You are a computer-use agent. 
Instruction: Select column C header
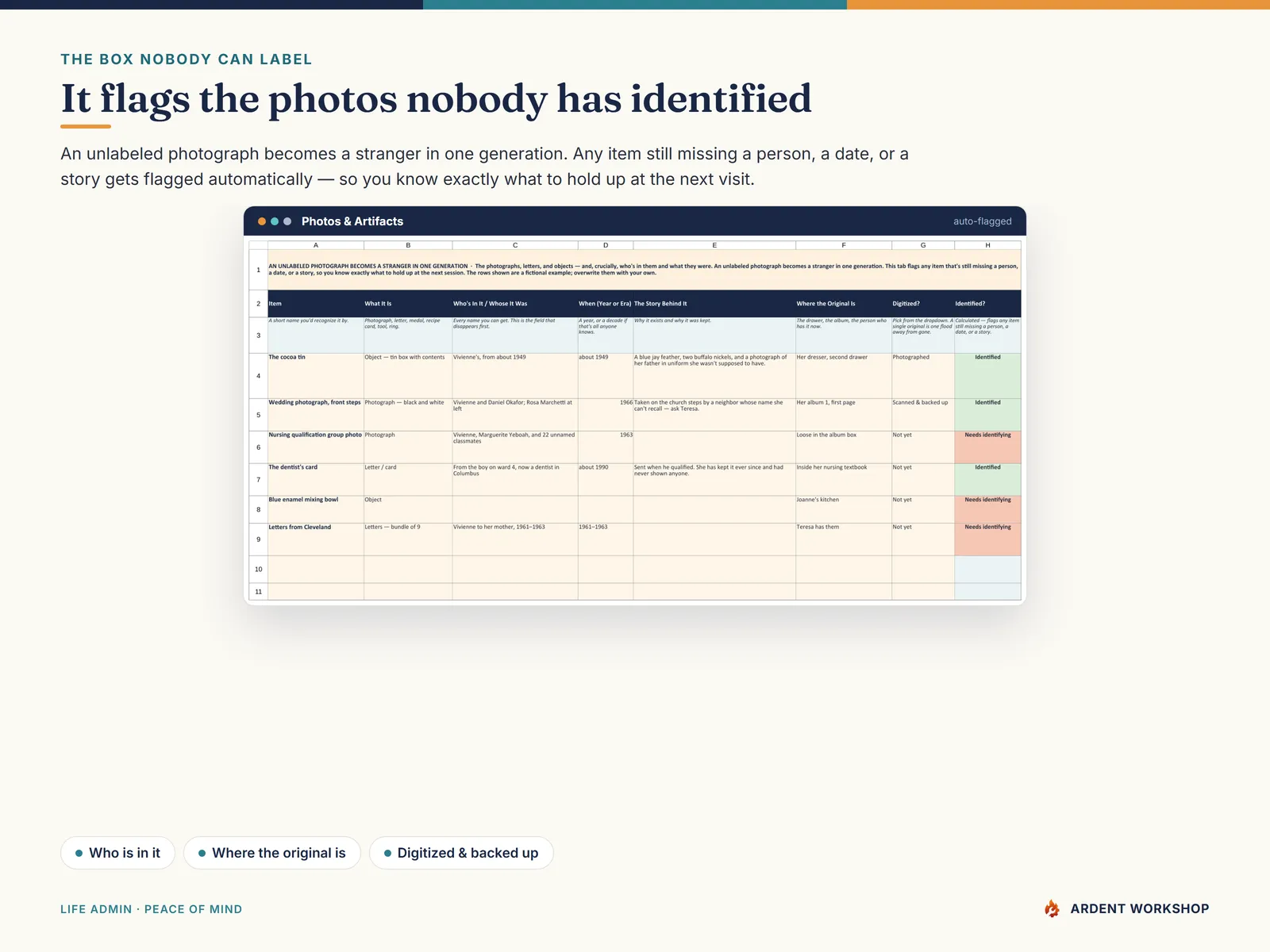pyautogui.click(x=515, y=245)
